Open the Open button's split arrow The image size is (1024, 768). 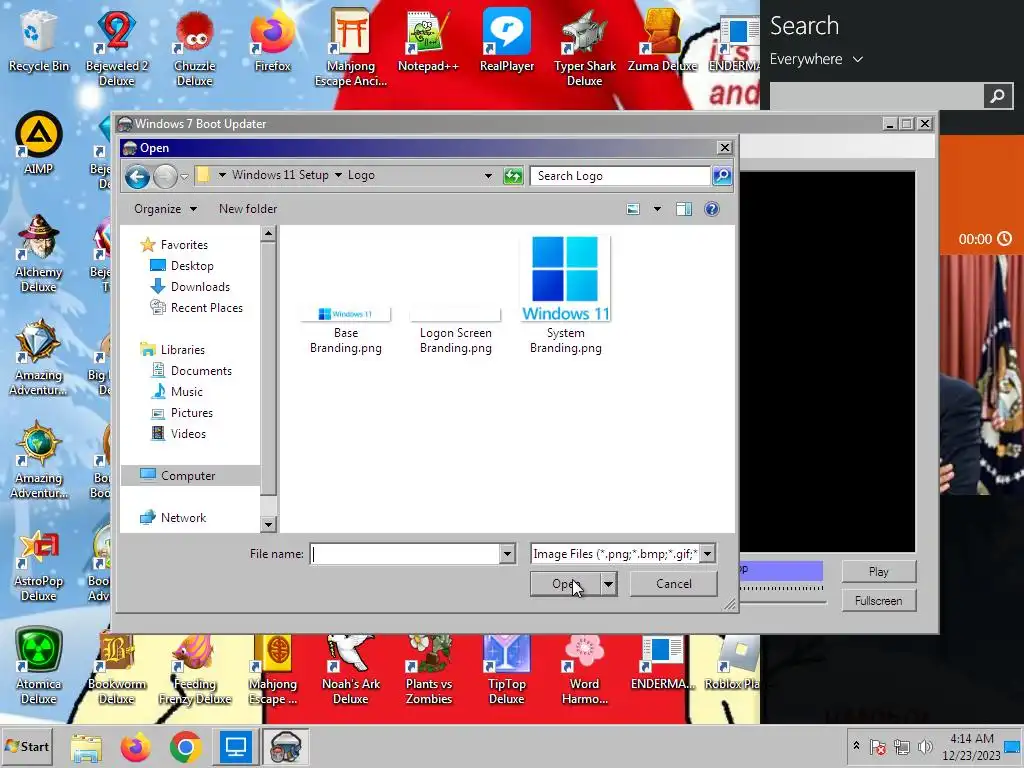(x=608, y=584)
